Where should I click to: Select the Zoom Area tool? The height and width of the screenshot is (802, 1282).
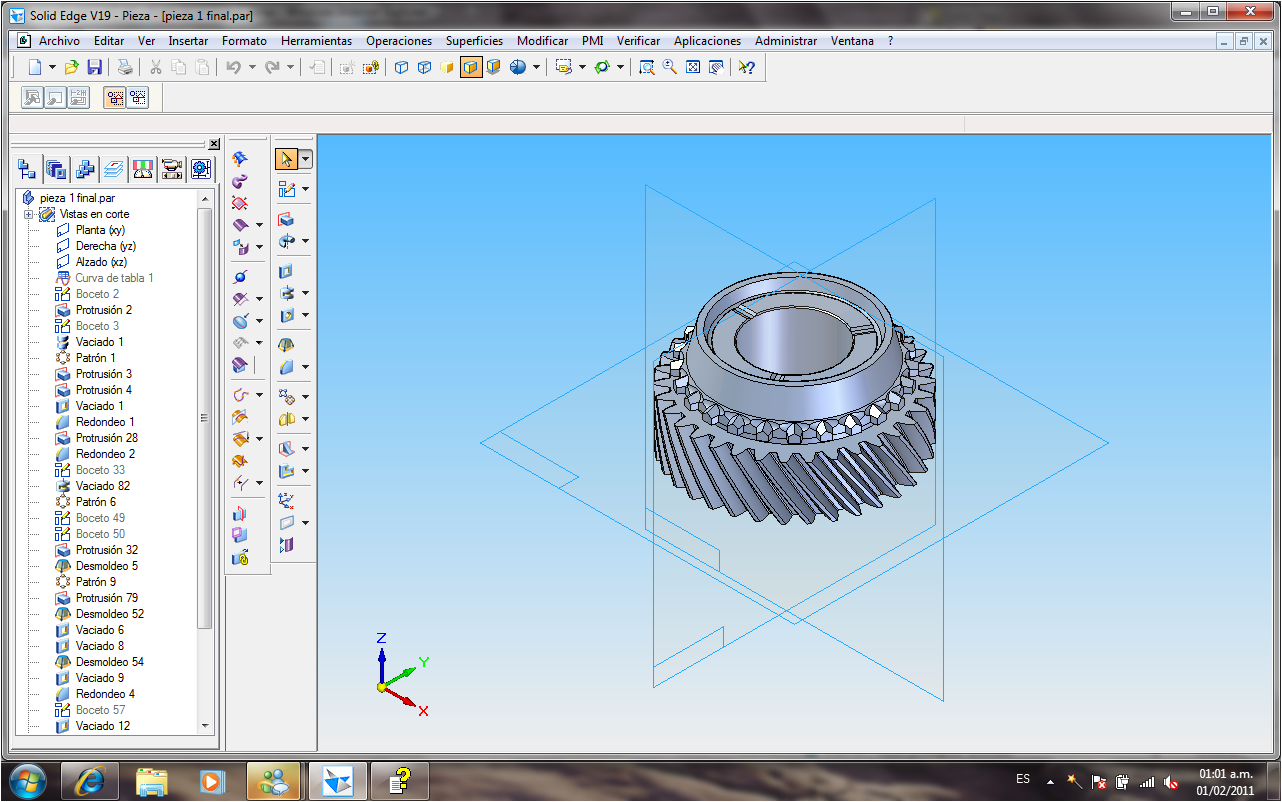tap(647, 67)
